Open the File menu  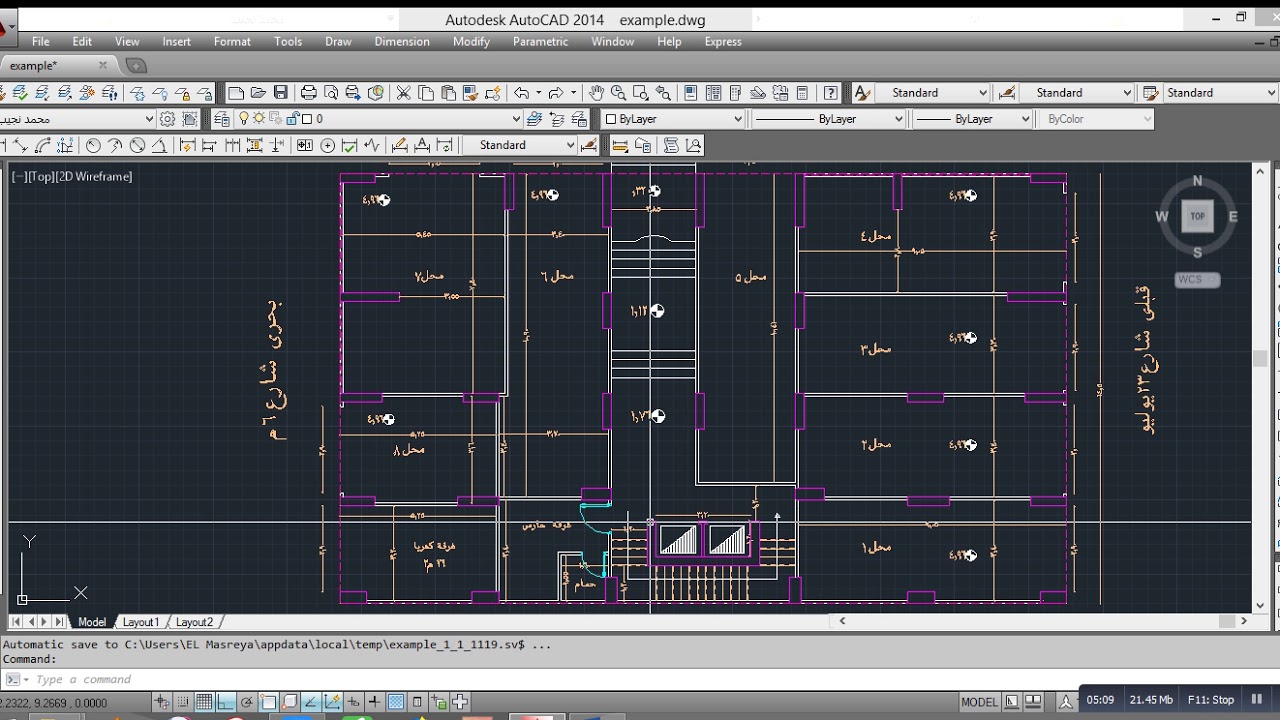(40, 42)
